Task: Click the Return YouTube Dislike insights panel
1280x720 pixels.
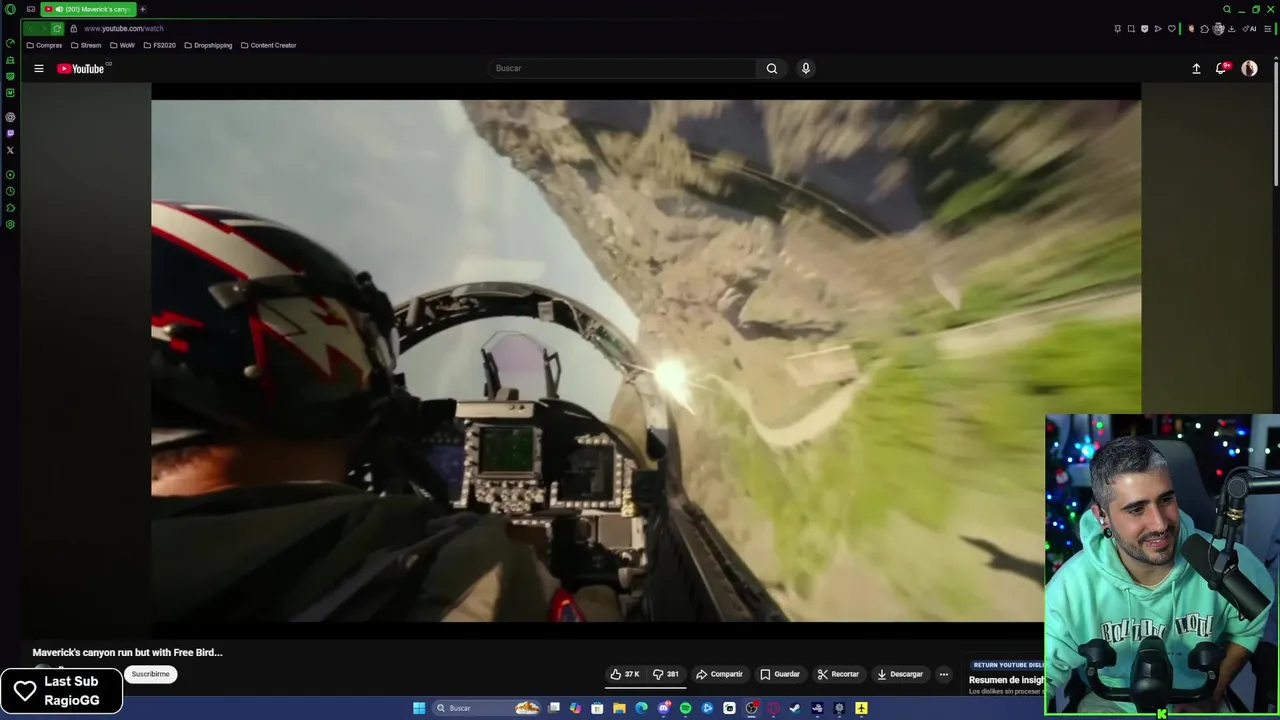Action: coord(1006,677)
